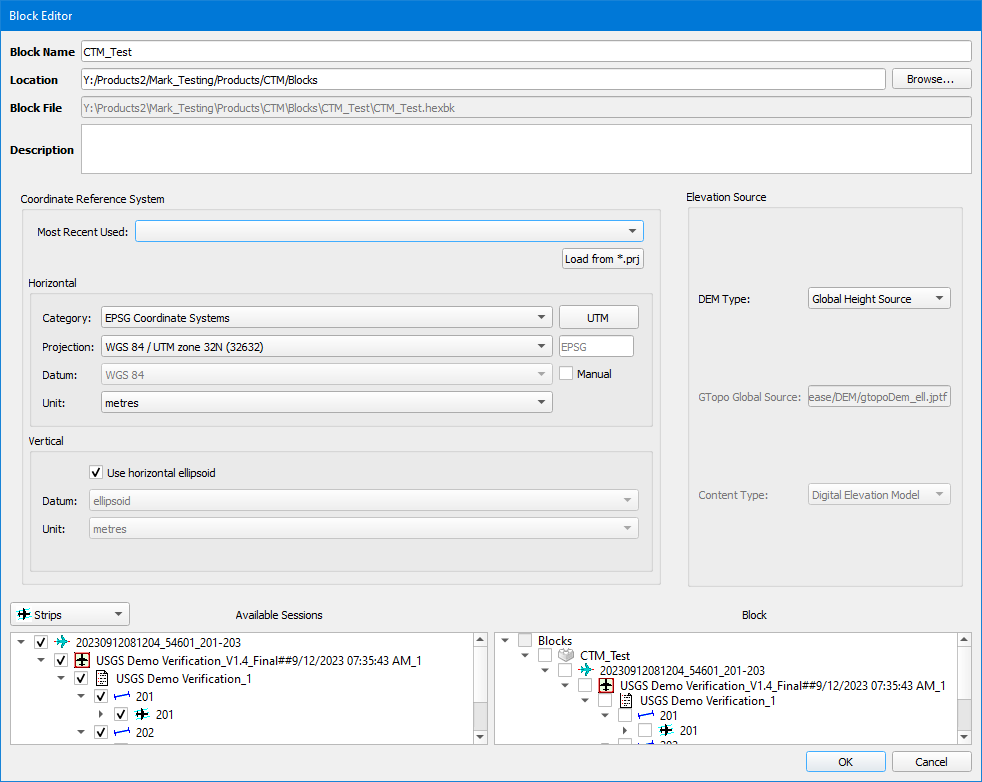Click the Browse... button
Viewport: 982px width, 782px height.
pyautogui.click(x=931, y=79)
